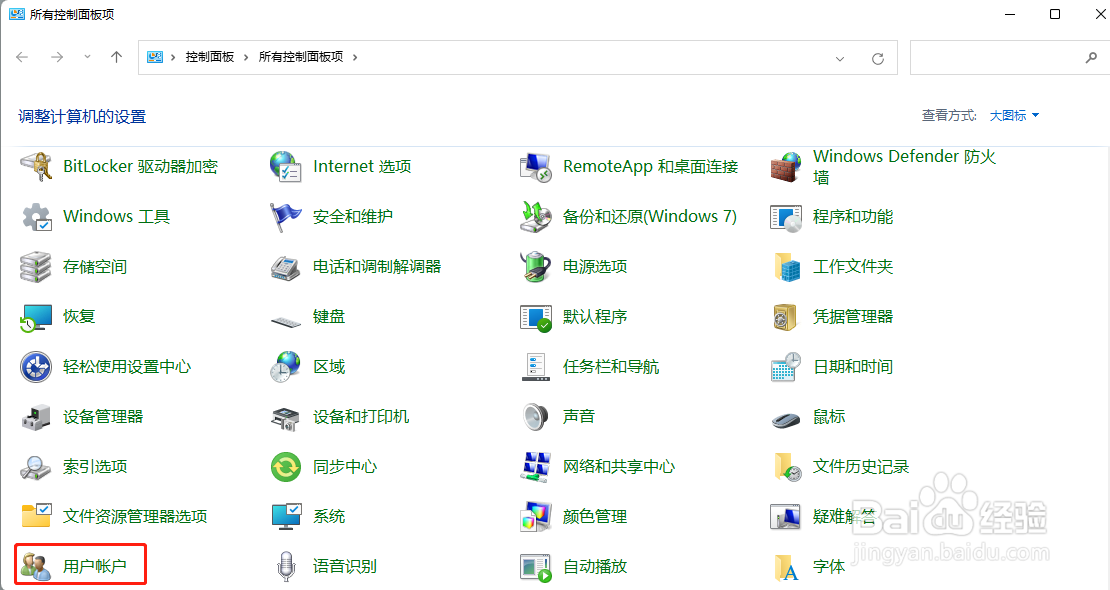Click inside the search box

point(1000,57)
